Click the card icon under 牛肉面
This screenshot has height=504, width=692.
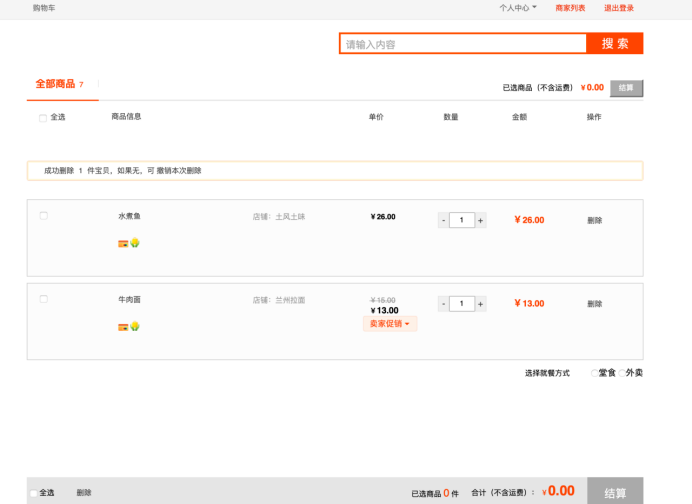123,326
